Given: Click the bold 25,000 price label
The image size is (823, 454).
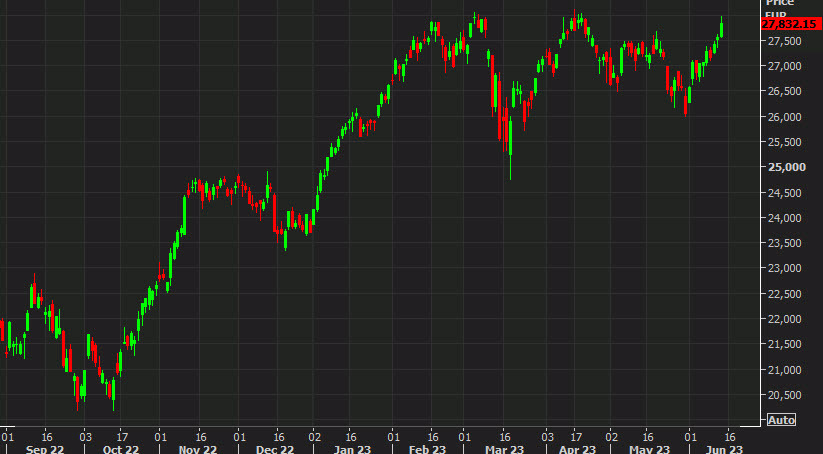Looking at the screenshot, I should tap(786, 167).
